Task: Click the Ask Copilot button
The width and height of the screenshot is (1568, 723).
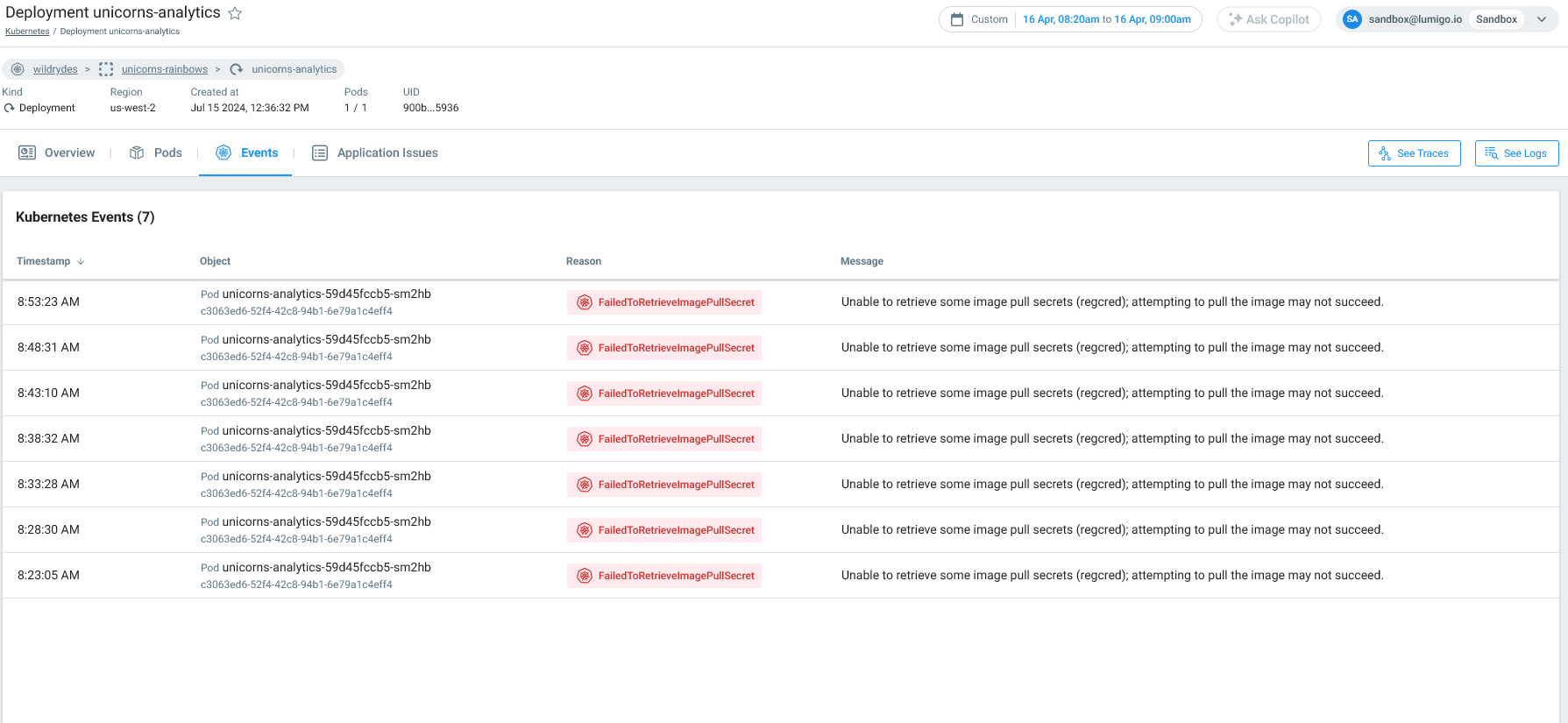Action: 1269,19
